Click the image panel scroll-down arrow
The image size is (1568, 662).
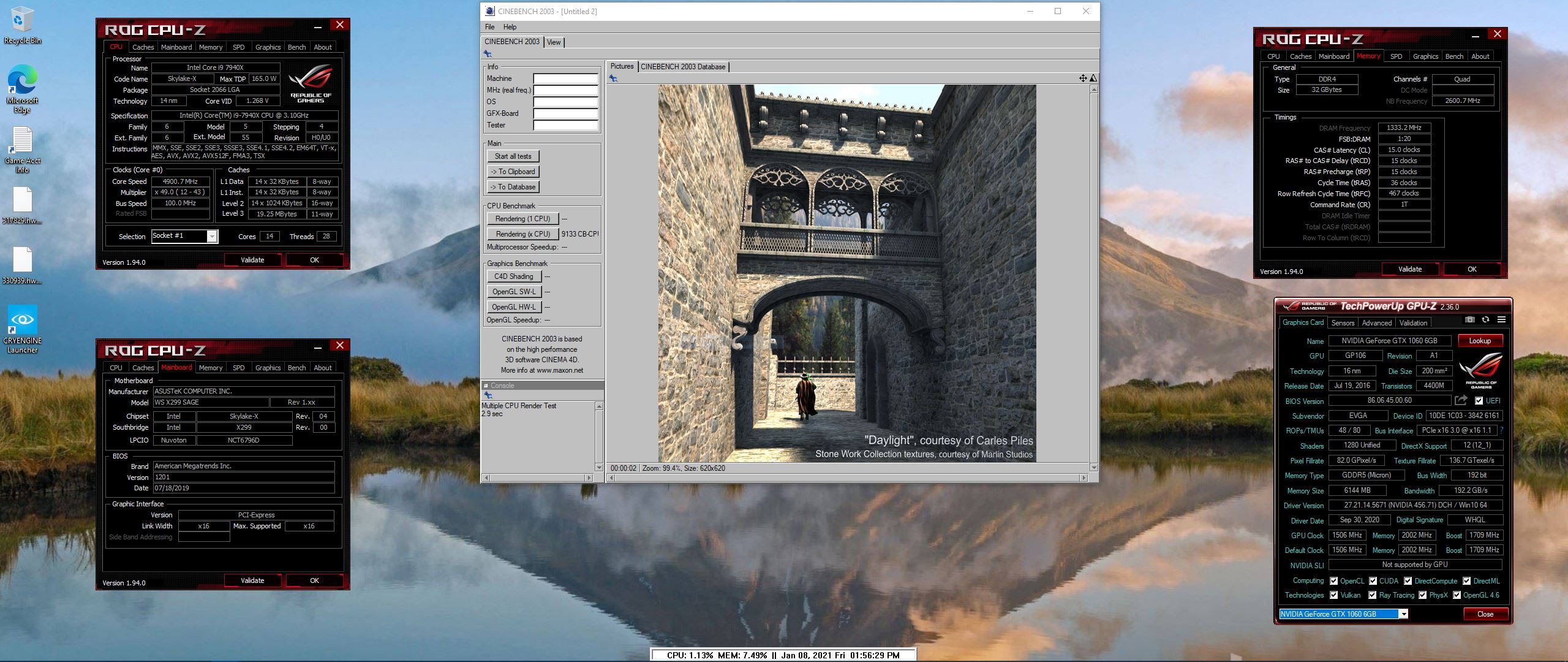[x=1094, y=467]
